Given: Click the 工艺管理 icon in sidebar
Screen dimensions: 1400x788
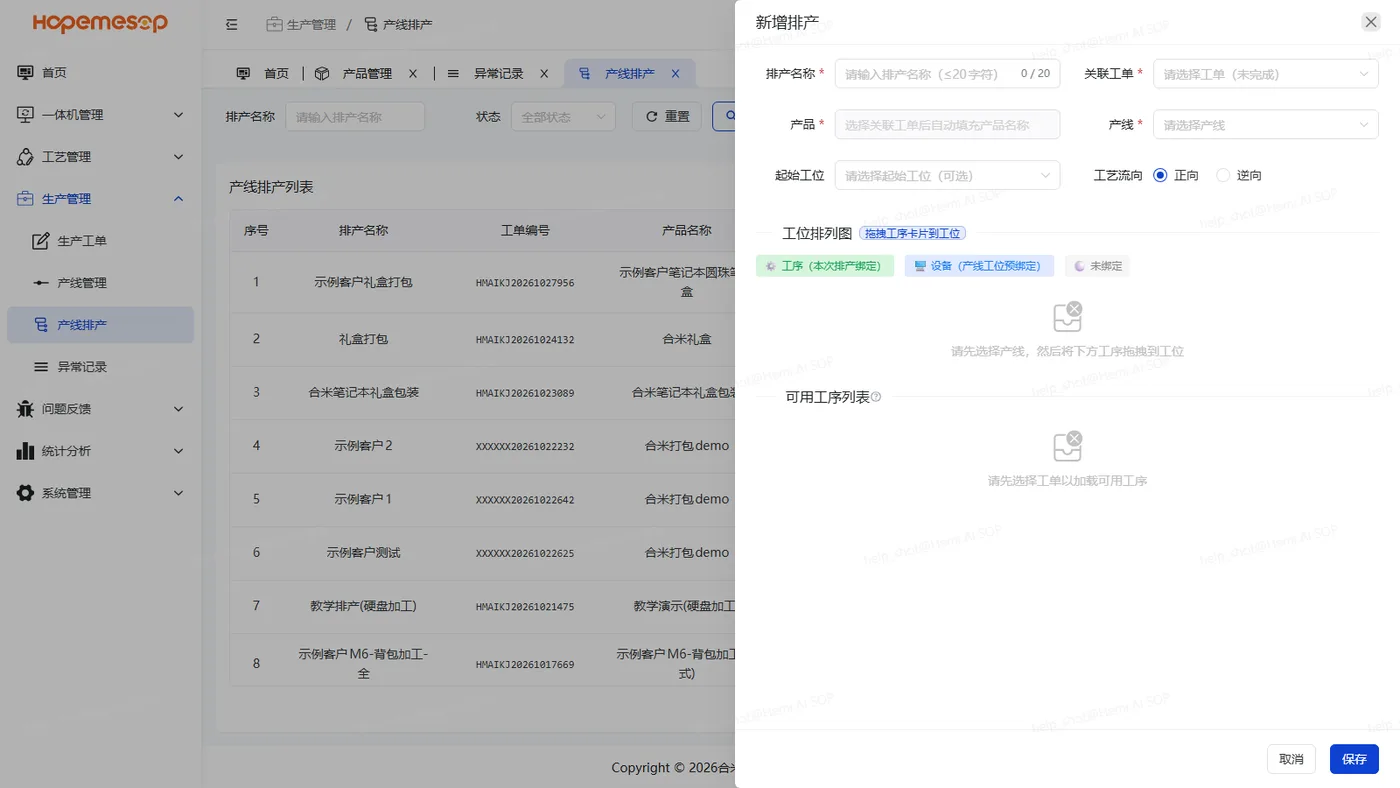Looking at the screenshot, I should [x=26, y=157].
